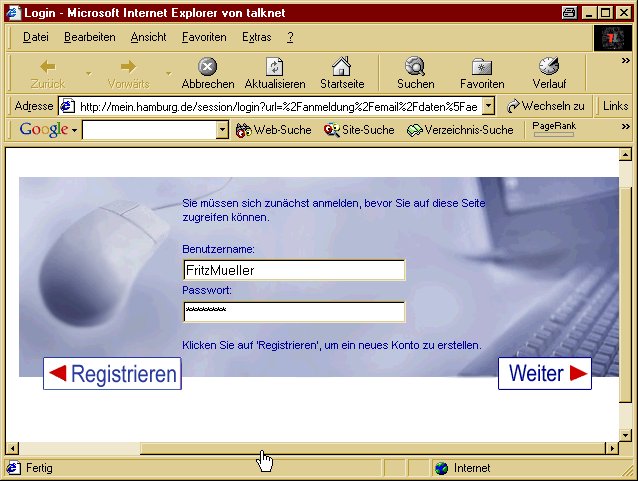The image size is (638, 481).
Task: Click the Registrieren button
Action: coord(113,374)
